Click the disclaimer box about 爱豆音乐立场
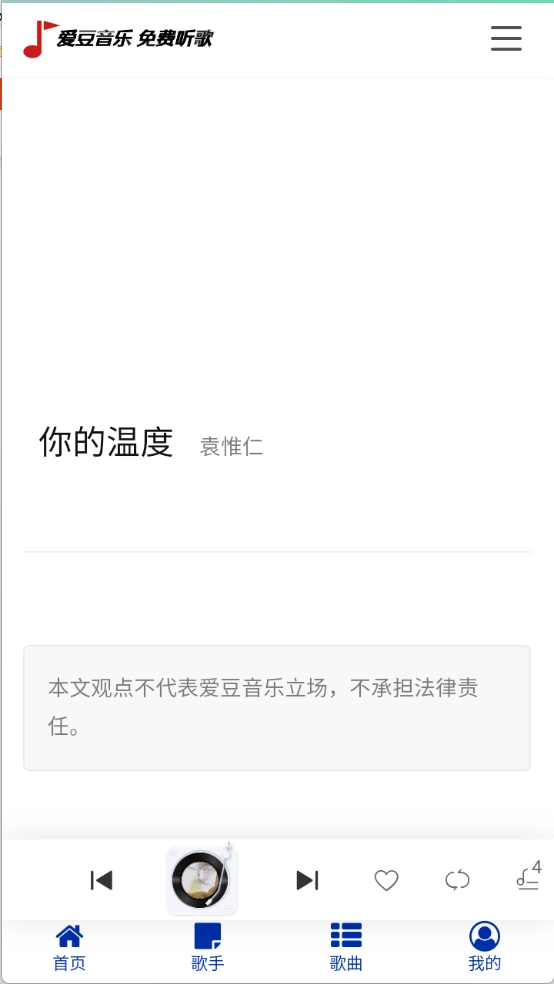This screenshot has height=984, width=554. [x=277, y=708]
